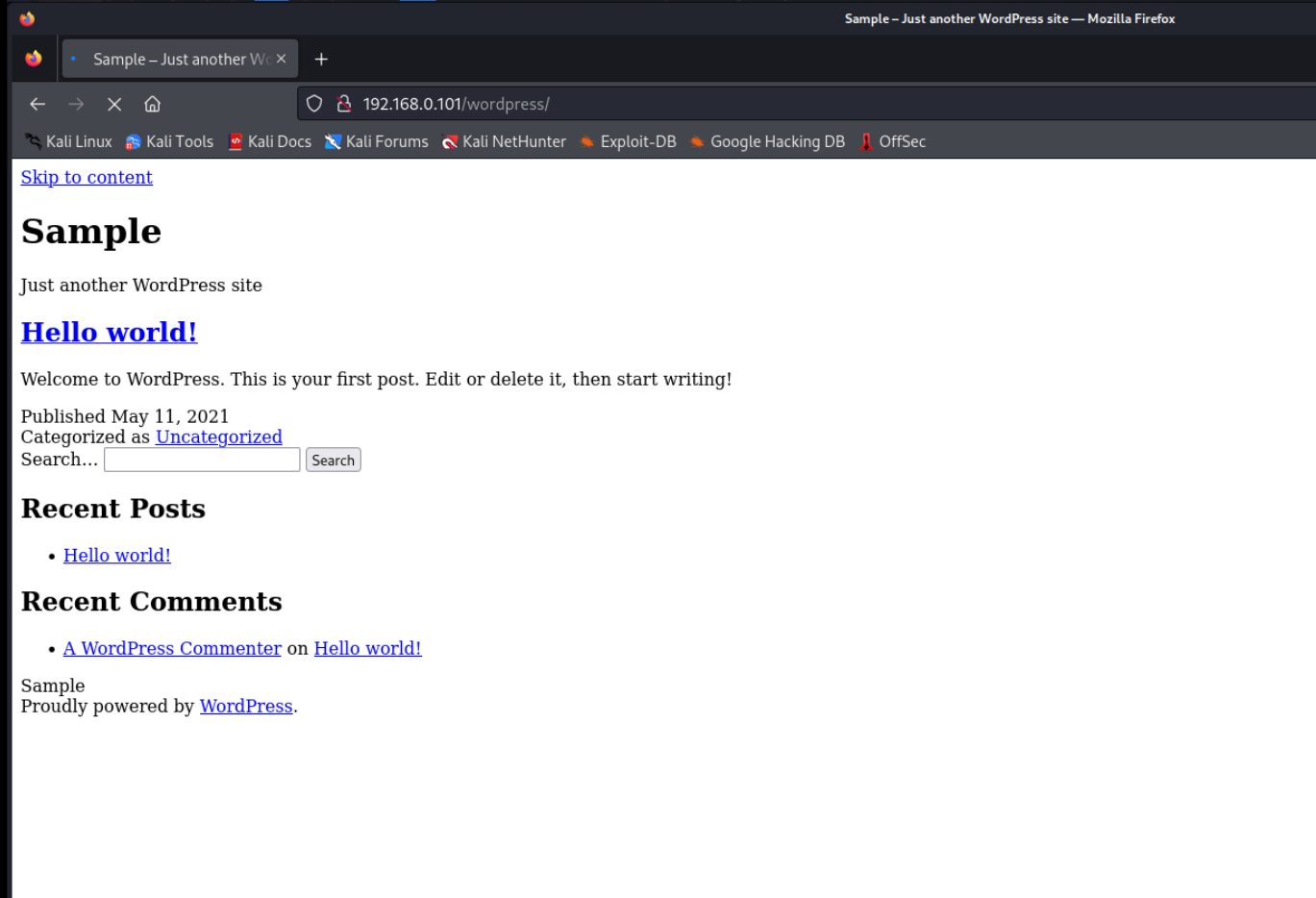Screen dimensions: 1316x898
Task: Click the Published May 11, 2021 text
Action: click(x=125, y=416)
